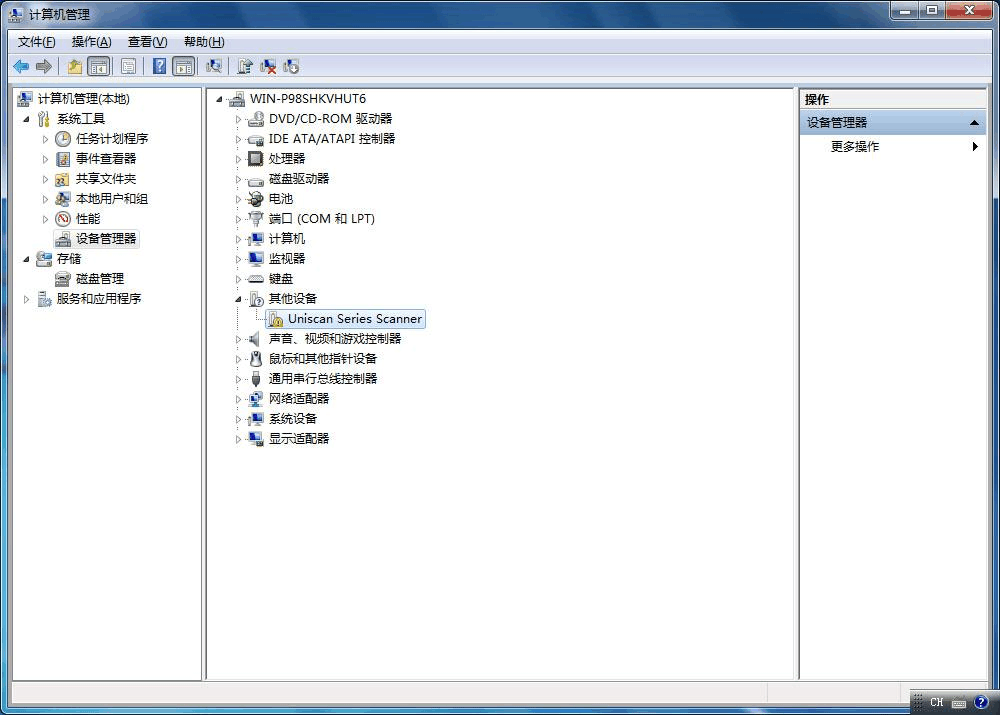
Task: Select 事件查看器 in left tree
Action: coord(105,159)
